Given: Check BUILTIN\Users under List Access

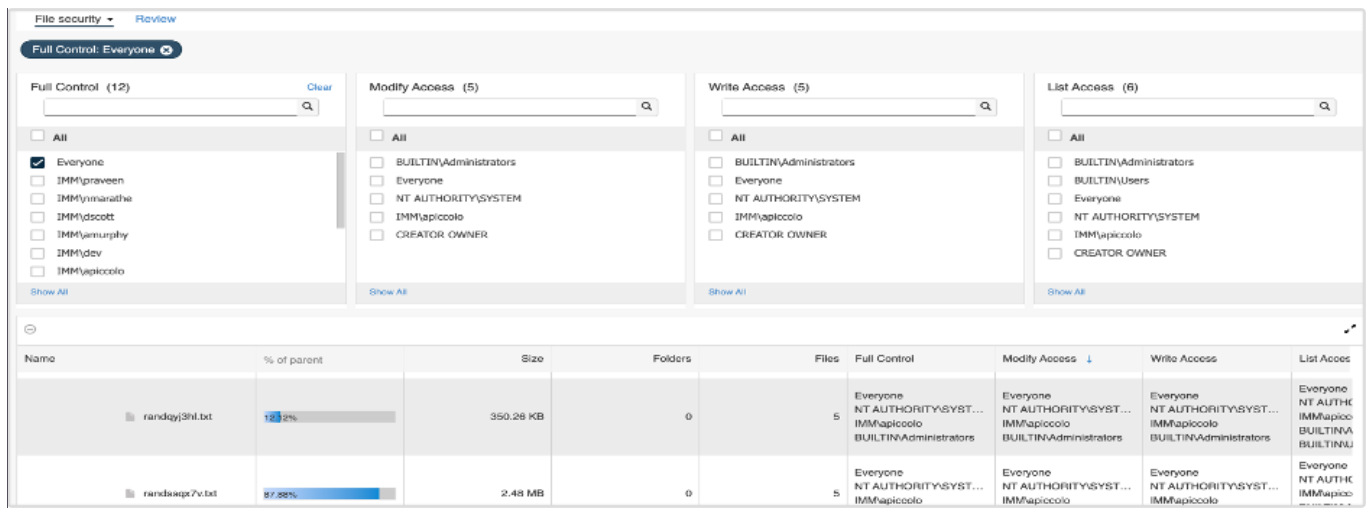Looking at the screenshot, I should click(x=1056, y=180).
